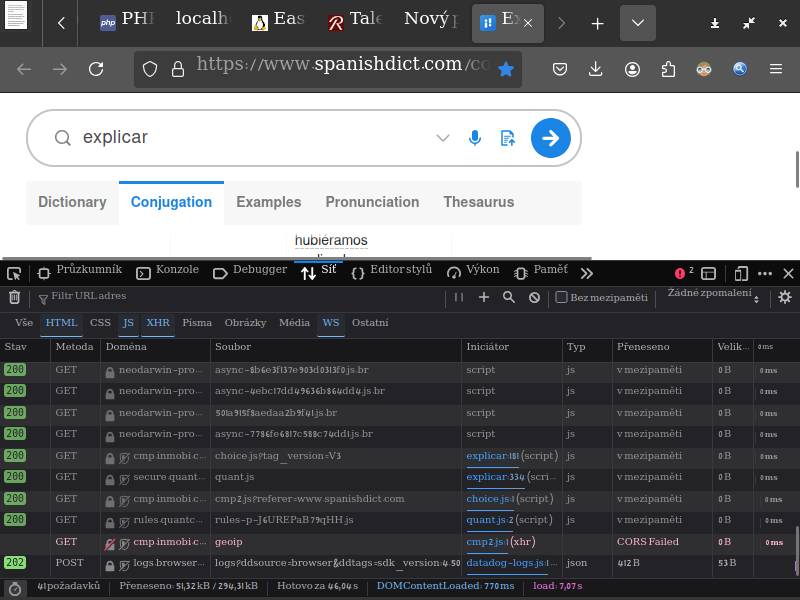Click the page vertical scrollbar thumb
This screenshot has height=600, width=800.
pyautogui.click(x=796, y=169)
